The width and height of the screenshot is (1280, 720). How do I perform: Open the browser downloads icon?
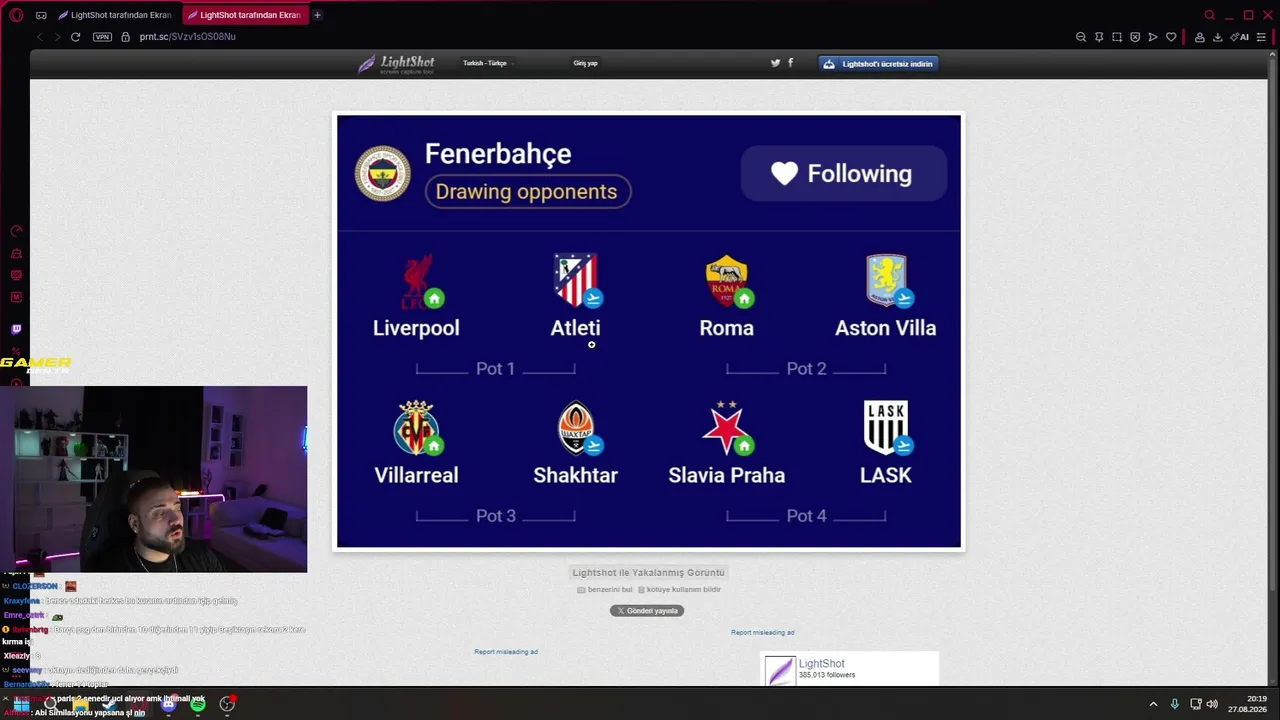[x=1218, y=37]
